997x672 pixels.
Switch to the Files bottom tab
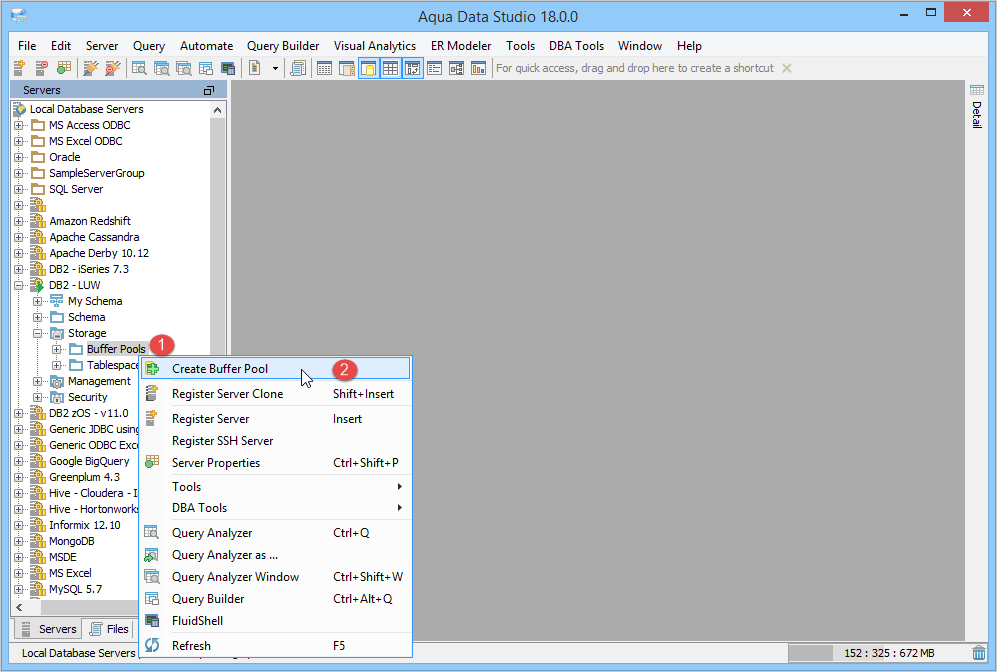pyautogui.click(x=109, y=629)
